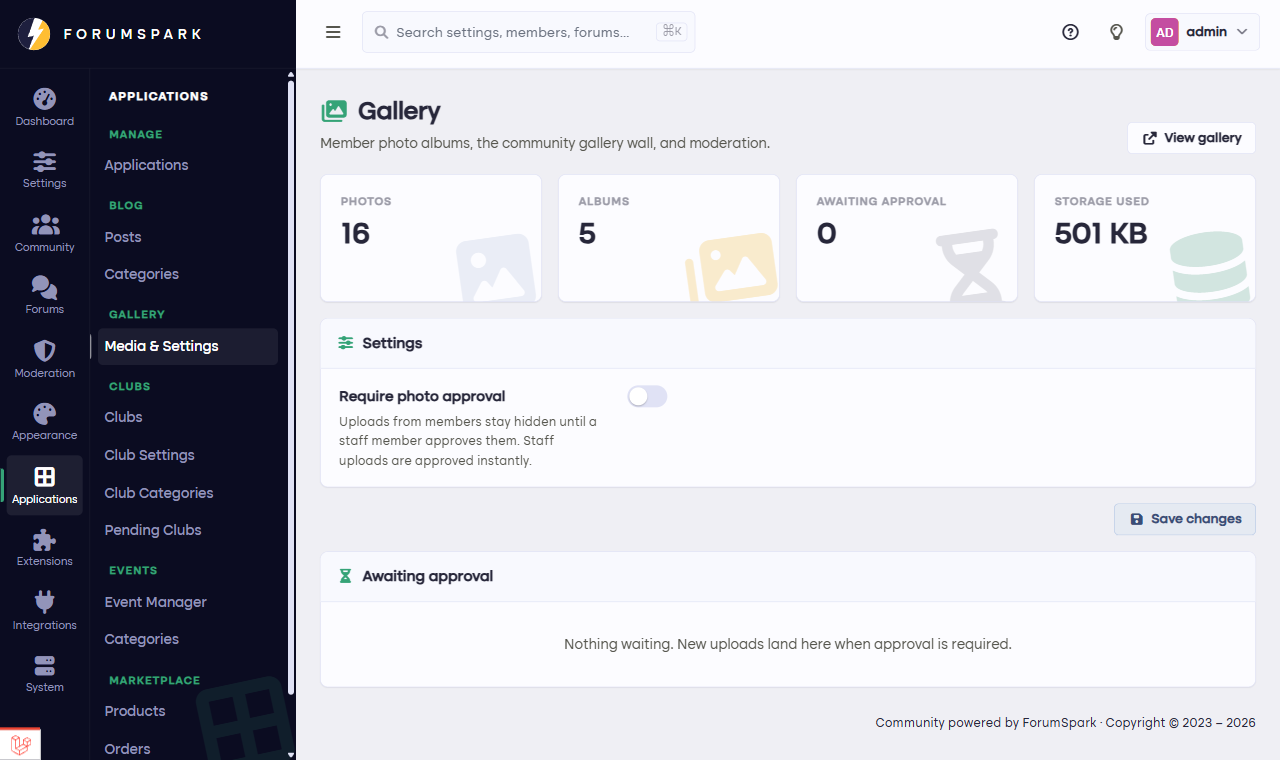
Task: Open Clubs in the submenu
Action: tap(124, 417)
